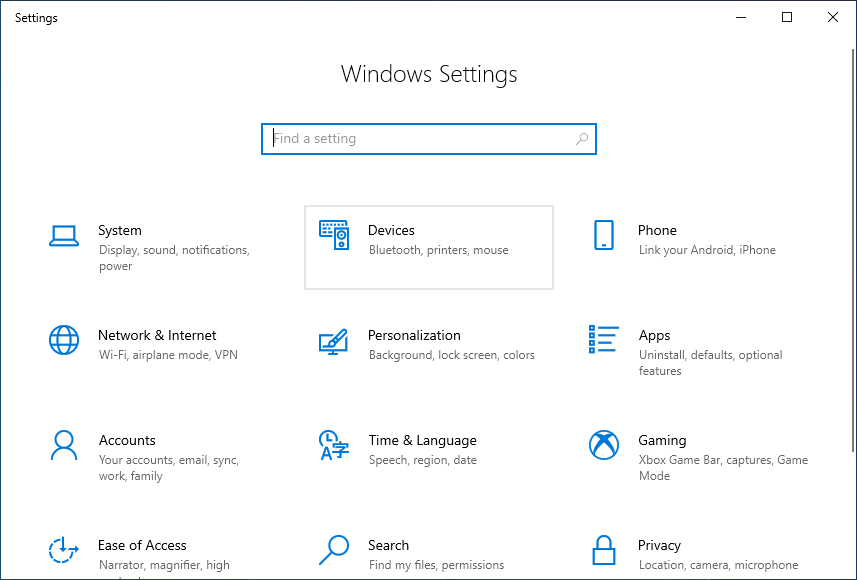Screen dimensions: 857x580
Task: Click 'Your accounts, email, sync, work, family' text
Action: click(x=169, y=468)
